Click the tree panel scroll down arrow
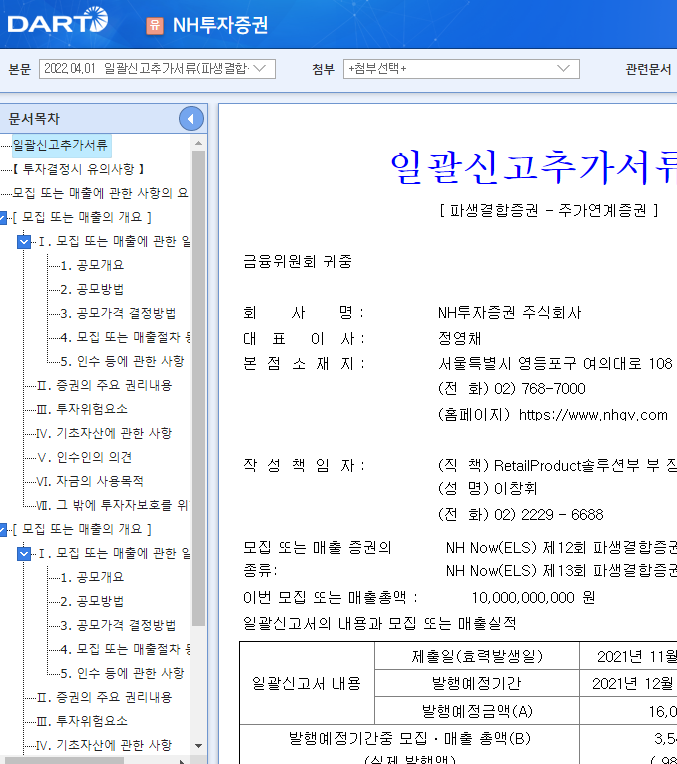Viewport: 677px width, 764px height. [x=198, y=745]
